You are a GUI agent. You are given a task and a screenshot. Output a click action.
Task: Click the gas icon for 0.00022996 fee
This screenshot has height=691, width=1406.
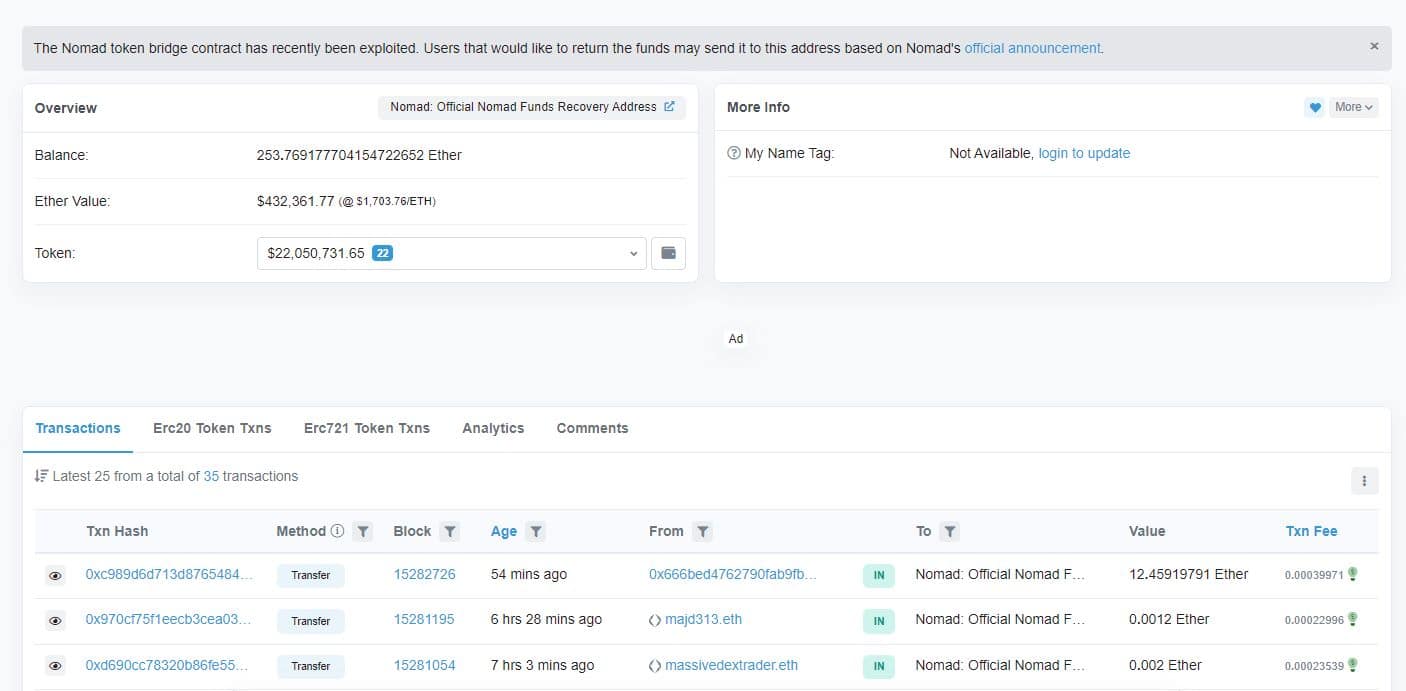click(x=1352, y=619)
